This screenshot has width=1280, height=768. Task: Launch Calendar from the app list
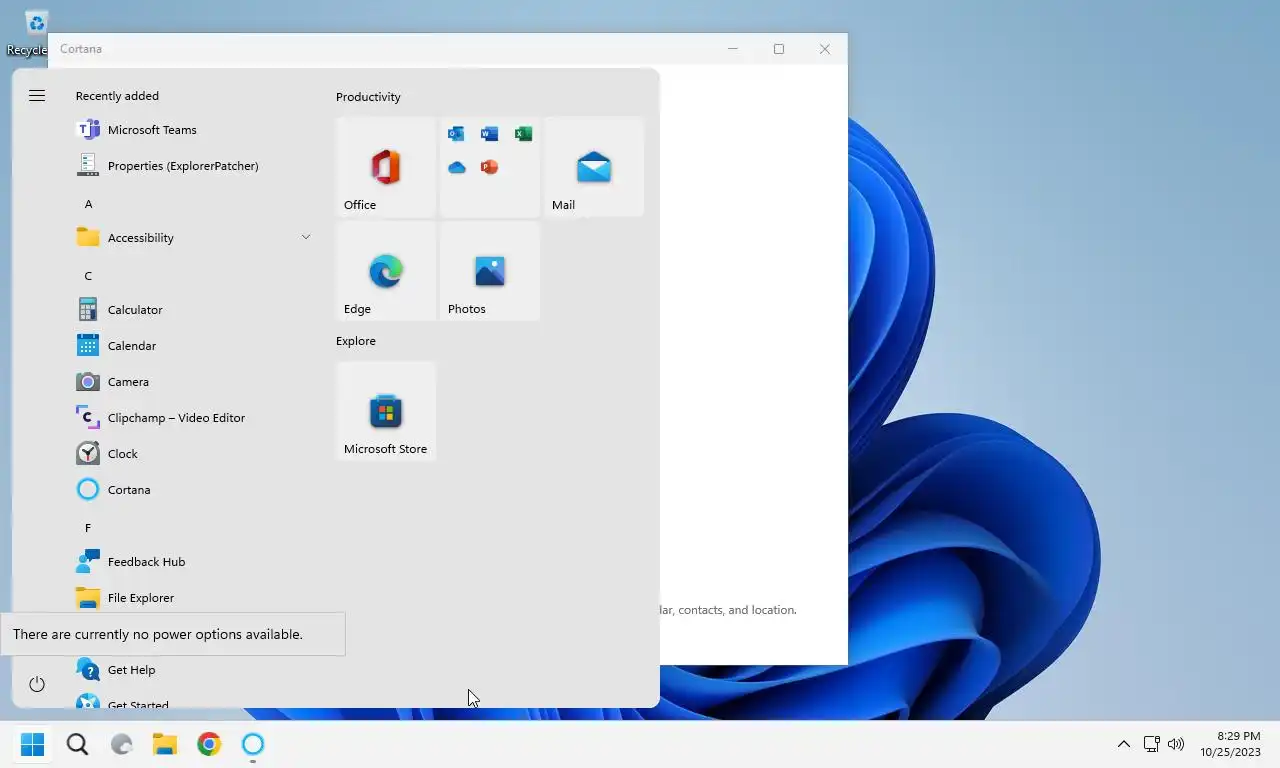click(194, 346)
